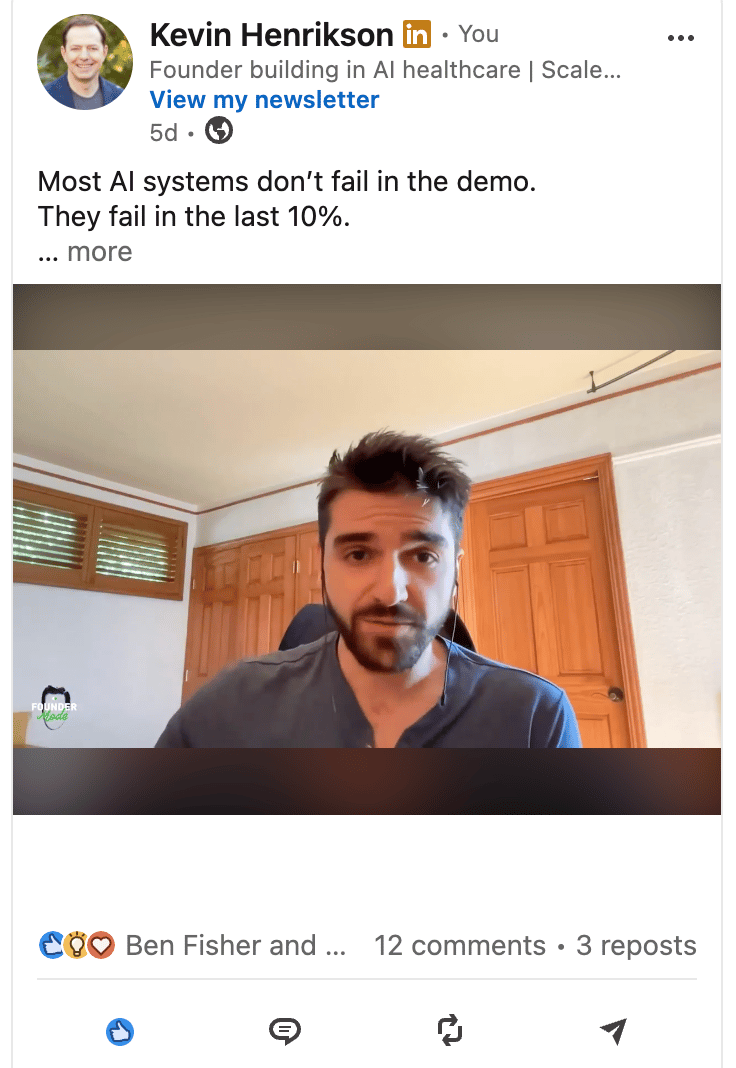Click the Founder Mode logo in video
Image resolution: width=736 pixels, height=1068 pixels.
coord(54,708)
